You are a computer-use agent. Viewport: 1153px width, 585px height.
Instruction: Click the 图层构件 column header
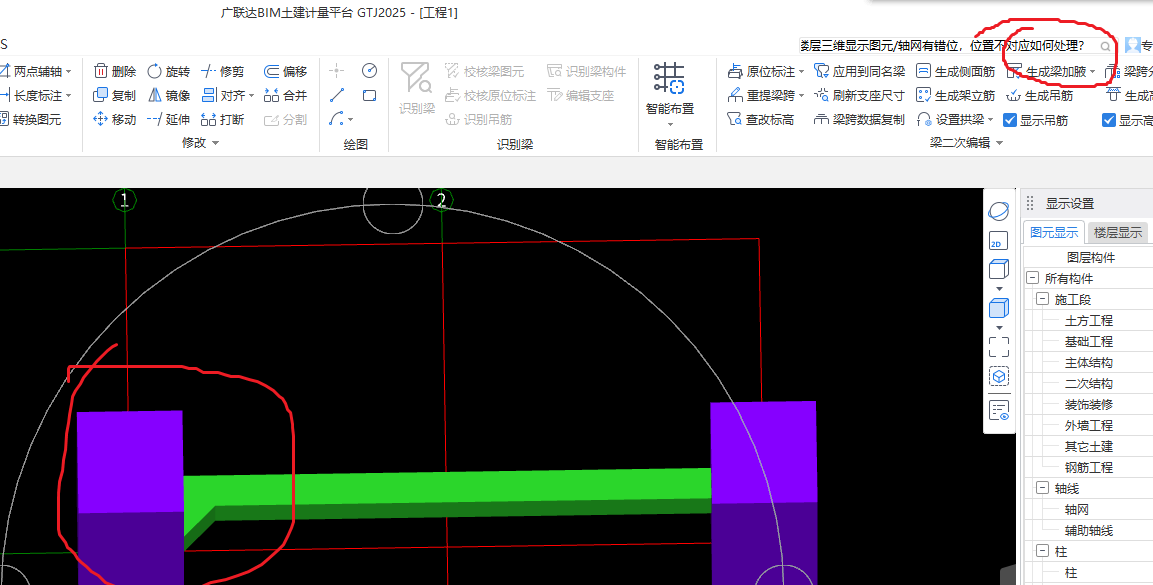tap(1090, 257)
